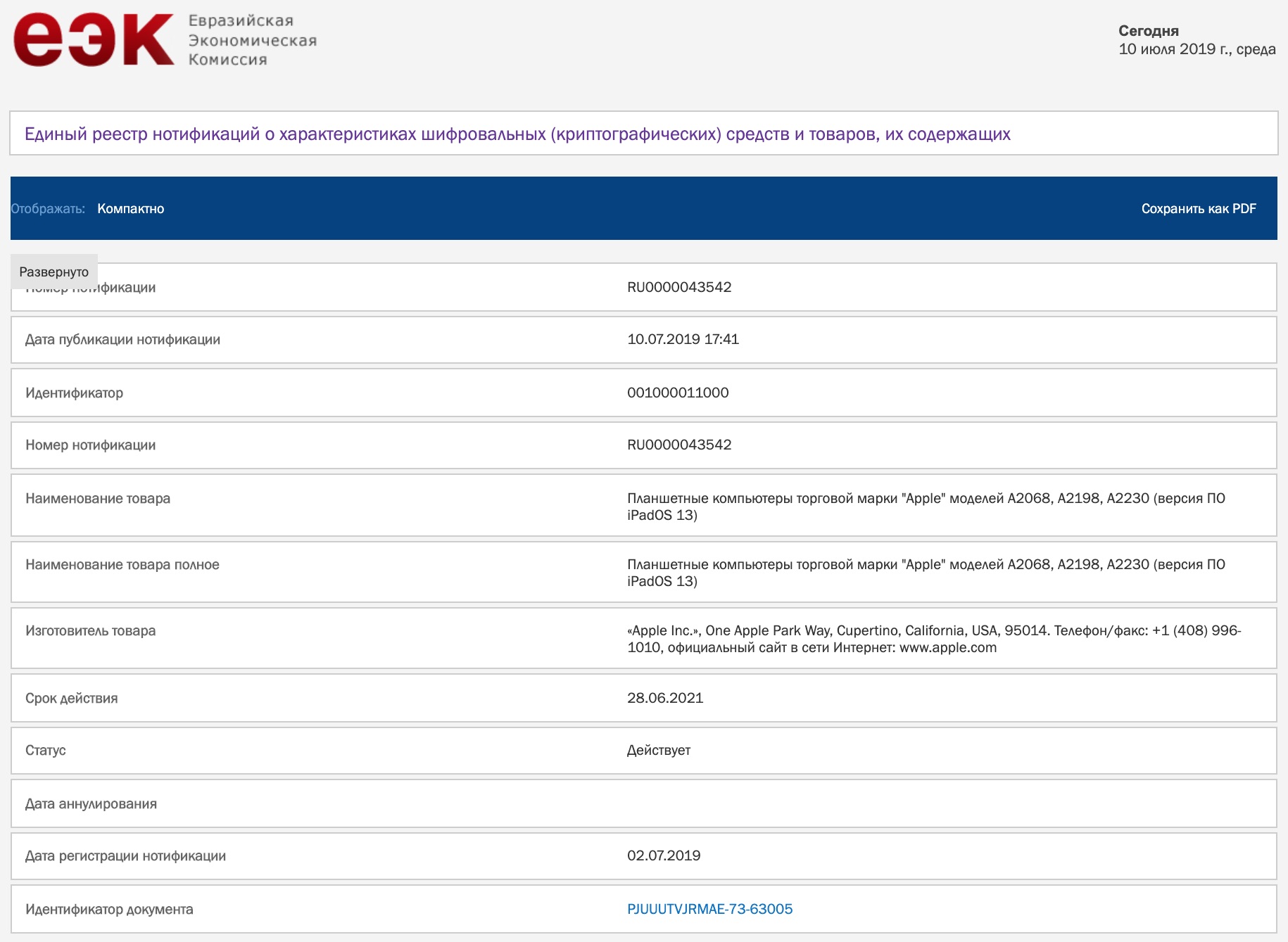Select the expiry date '28.06.2021'
The image size is (1288, 942).
[665, 698]
